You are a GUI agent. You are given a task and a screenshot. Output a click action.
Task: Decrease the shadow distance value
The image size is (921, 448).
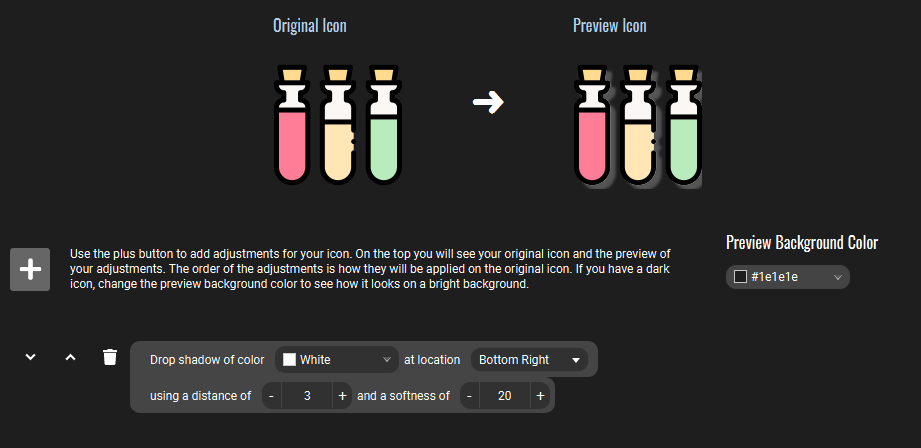coord(271,396)
